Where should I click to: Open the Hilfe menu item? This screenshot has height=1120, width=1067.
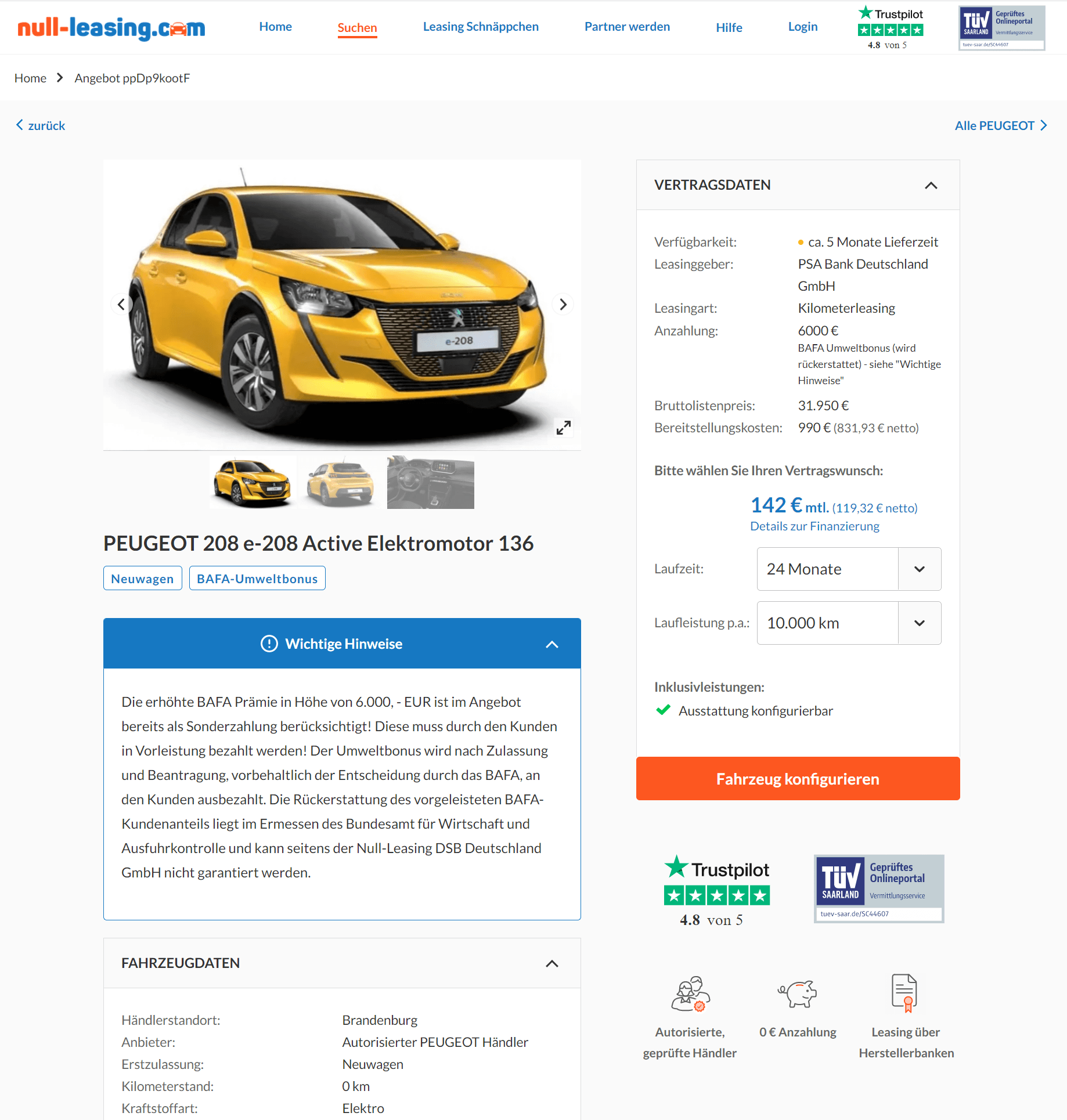coord(729,27)
